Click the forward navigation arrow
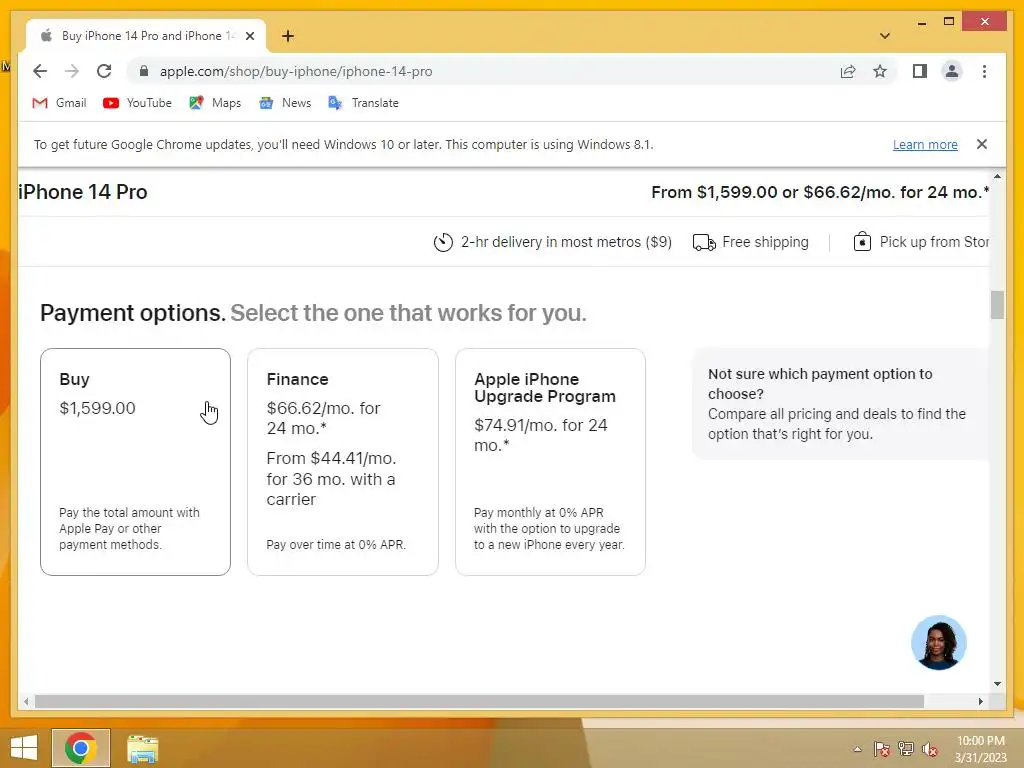1024x768 pixels. 72,71
